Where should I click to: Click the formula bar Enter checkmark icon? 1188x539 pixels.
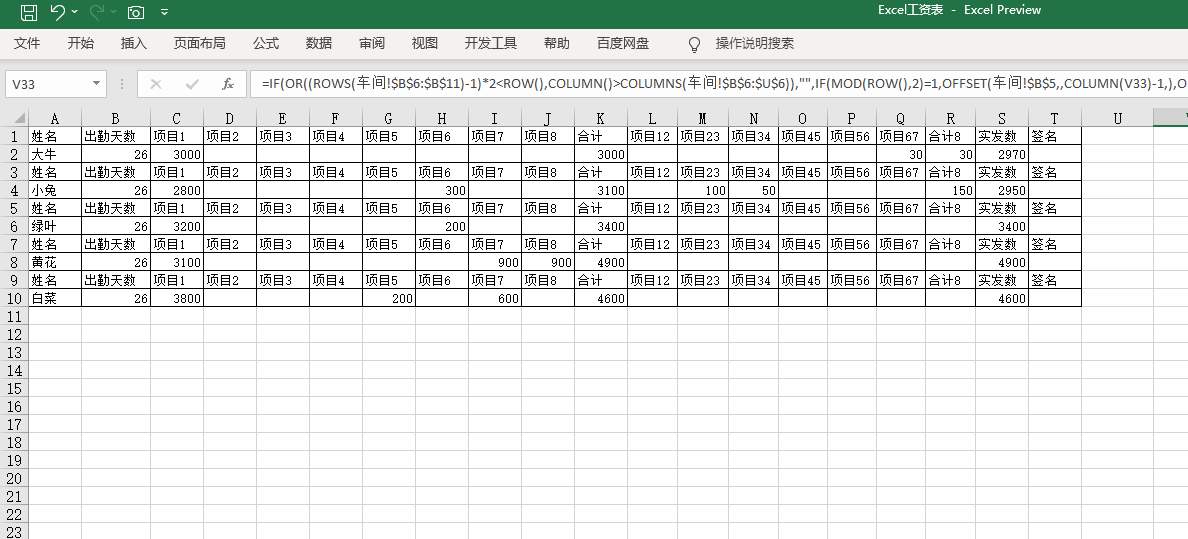tap(192, 84)
